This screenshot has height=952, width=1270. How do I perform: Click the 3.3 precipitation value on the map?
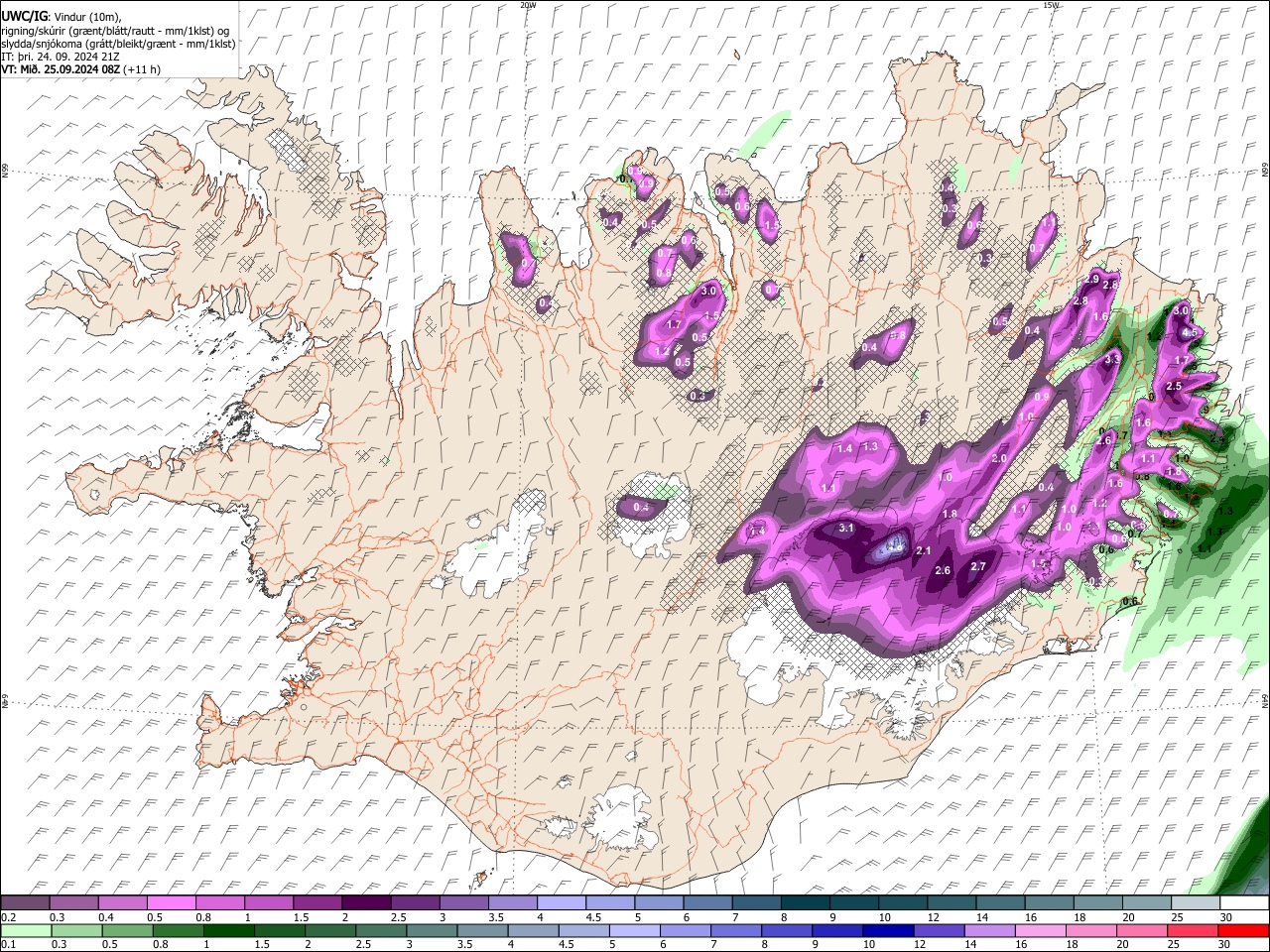pyautogui.click(x=1112, y=358)
